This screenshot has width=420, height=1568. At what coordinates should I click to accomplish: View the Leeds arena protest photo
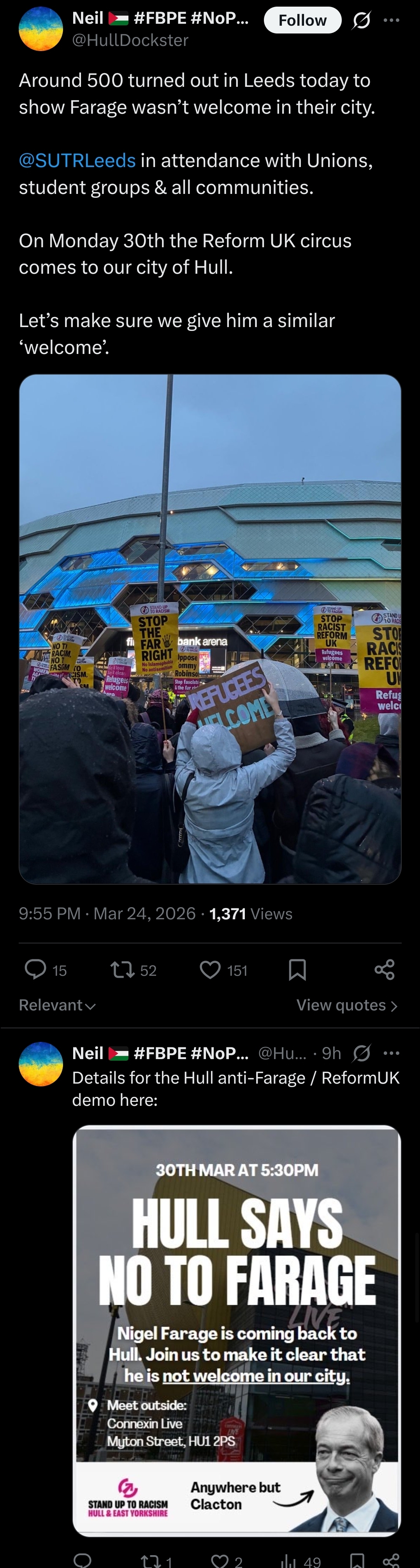[210, 629]
